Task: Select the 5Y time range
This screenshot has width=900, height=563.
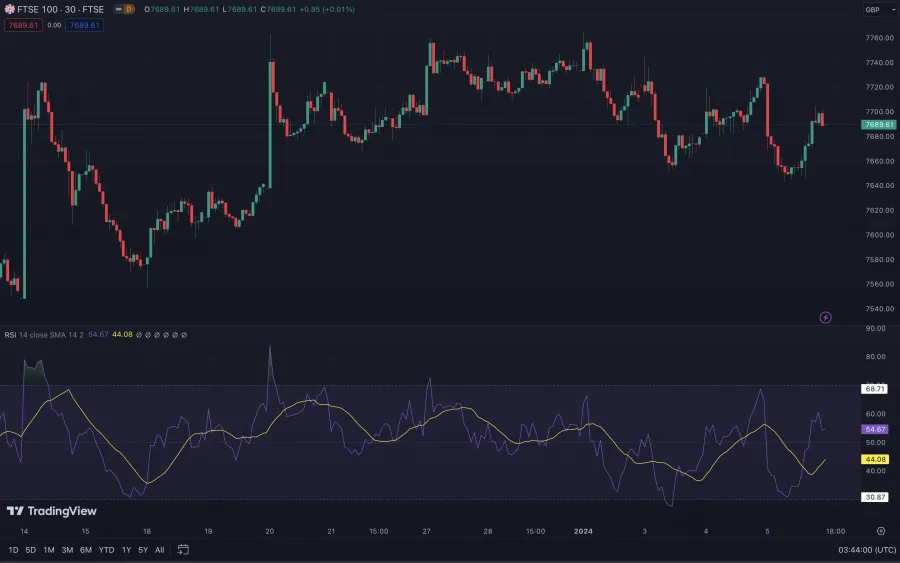Action: click(143, 550)
